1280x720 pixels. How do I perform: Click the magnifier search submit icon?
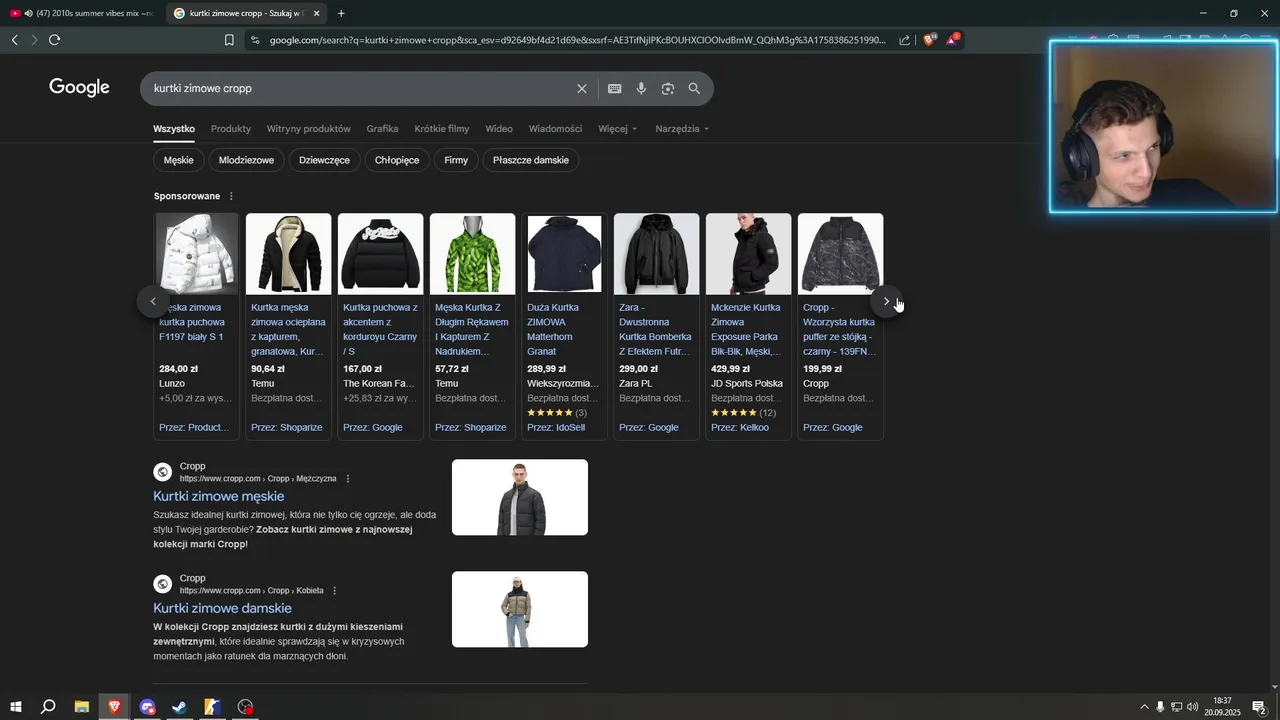click(x=694, y=89)
